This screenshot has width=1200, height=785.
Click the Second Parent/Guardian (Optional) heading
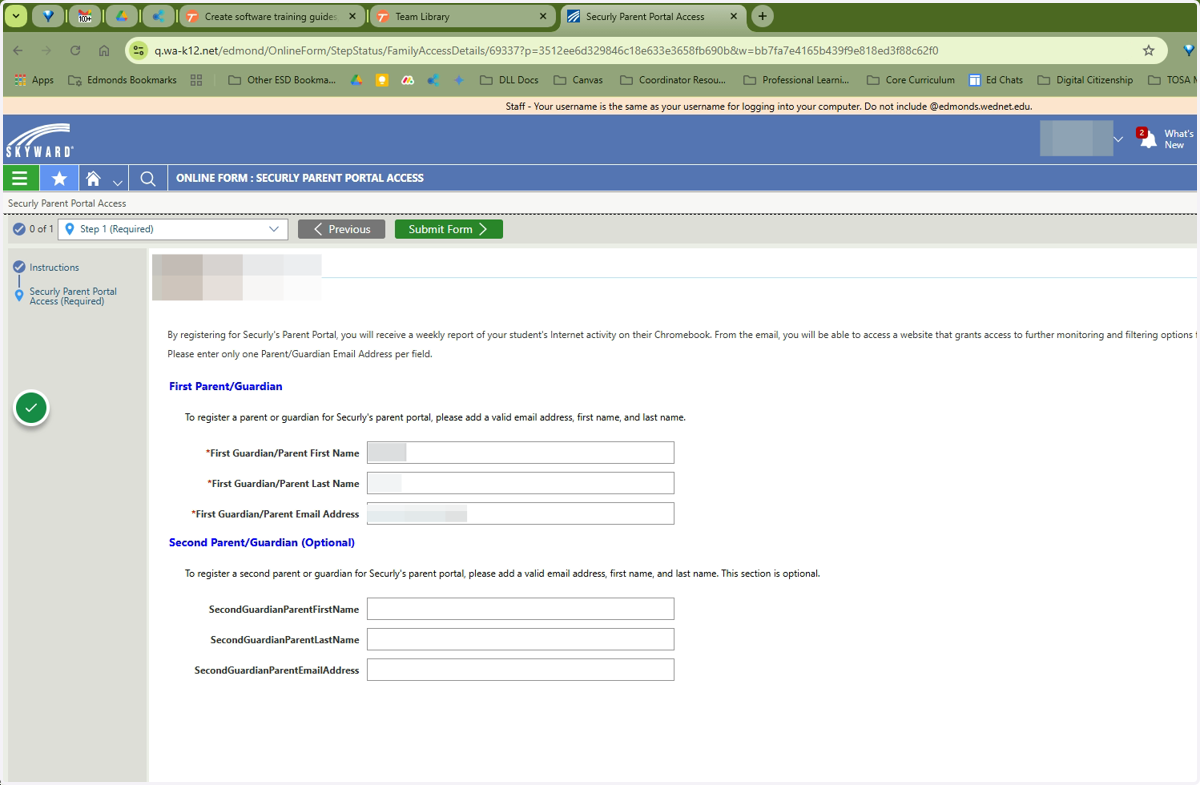coord(262,542)
